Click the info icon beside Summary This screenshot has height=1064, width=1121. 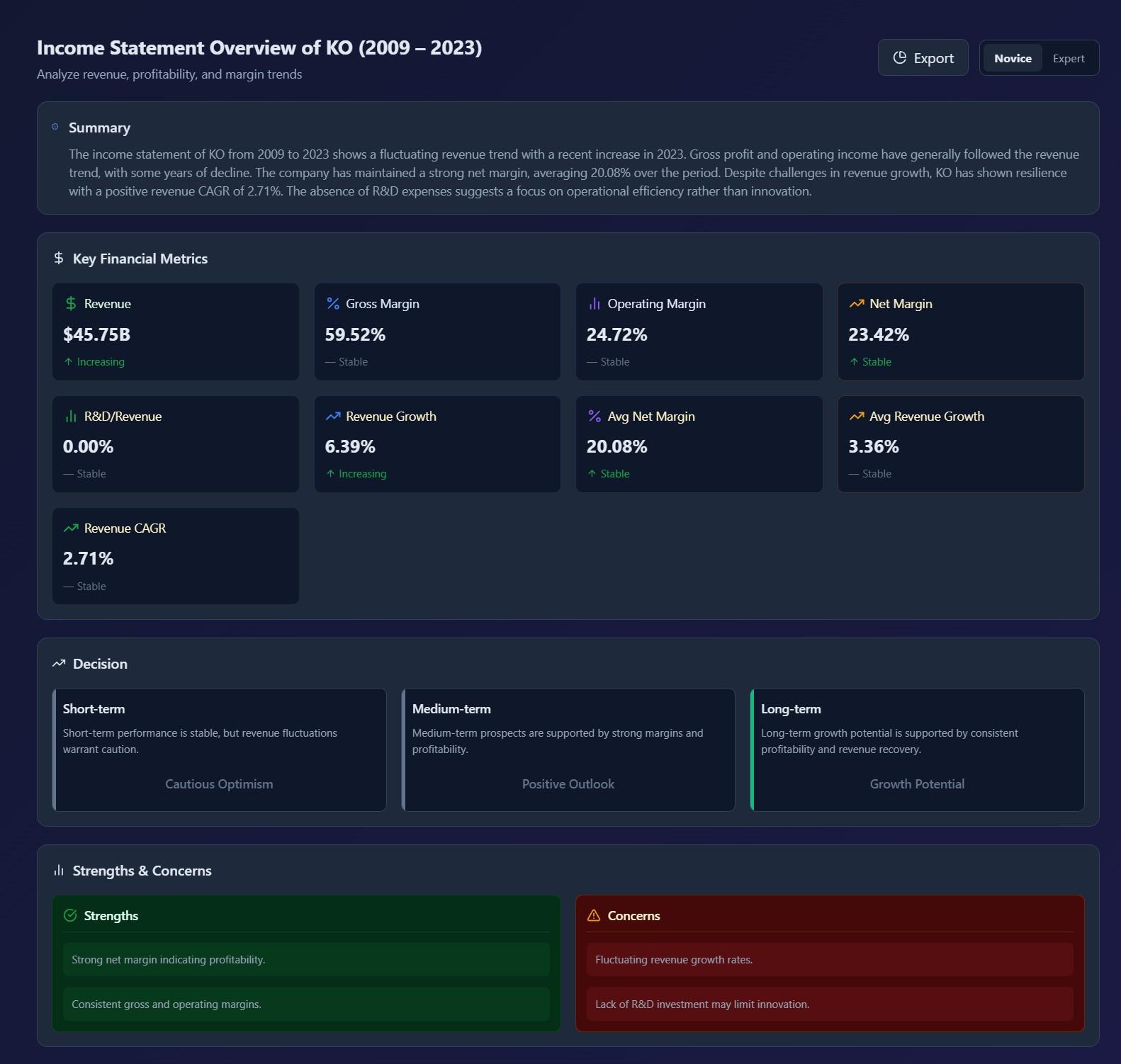click(x=55, y=127)
